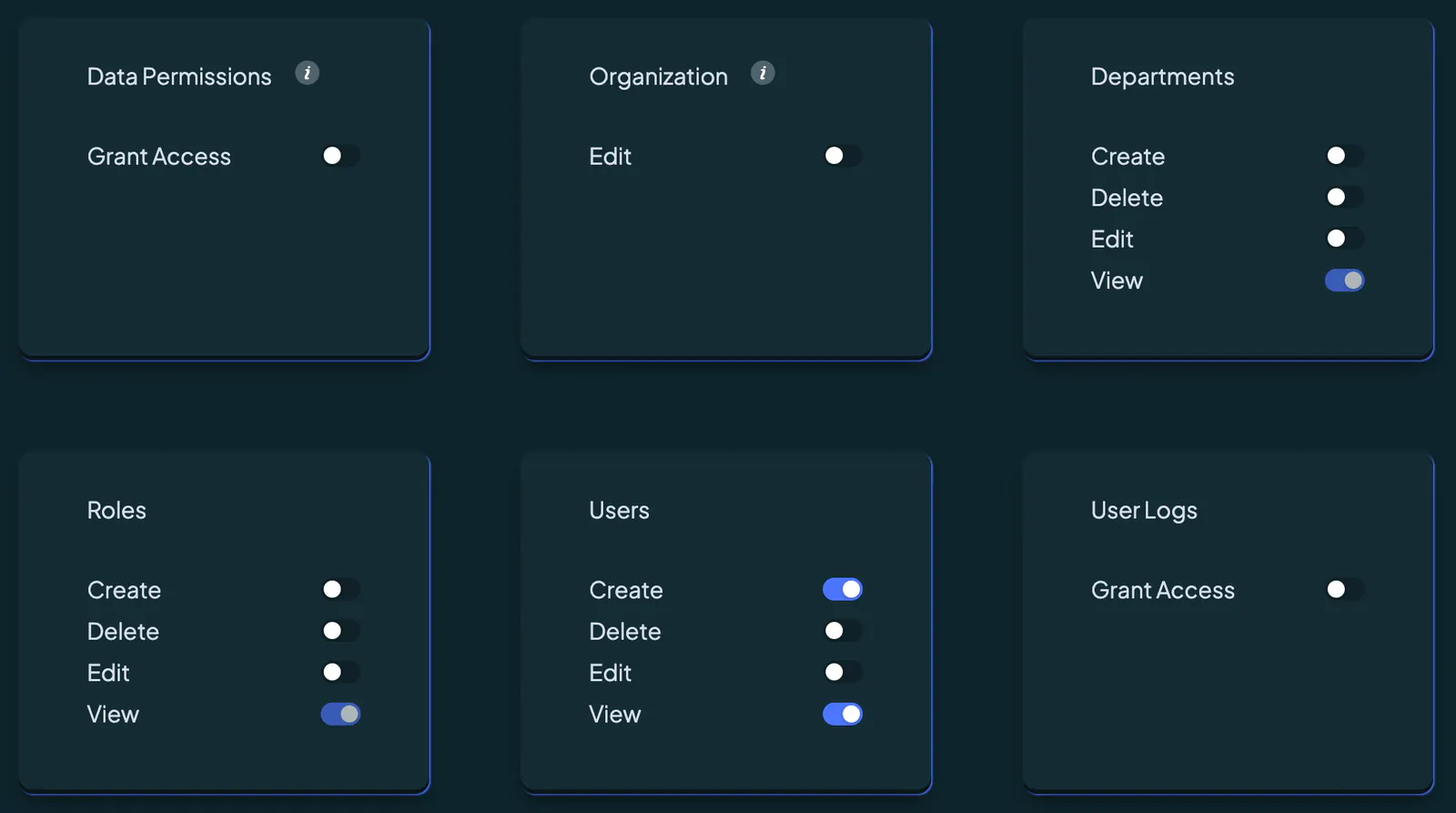This screenshot has height=813, width=1456.
Task: Turn on Users Edit toggle
Action: 843,672
